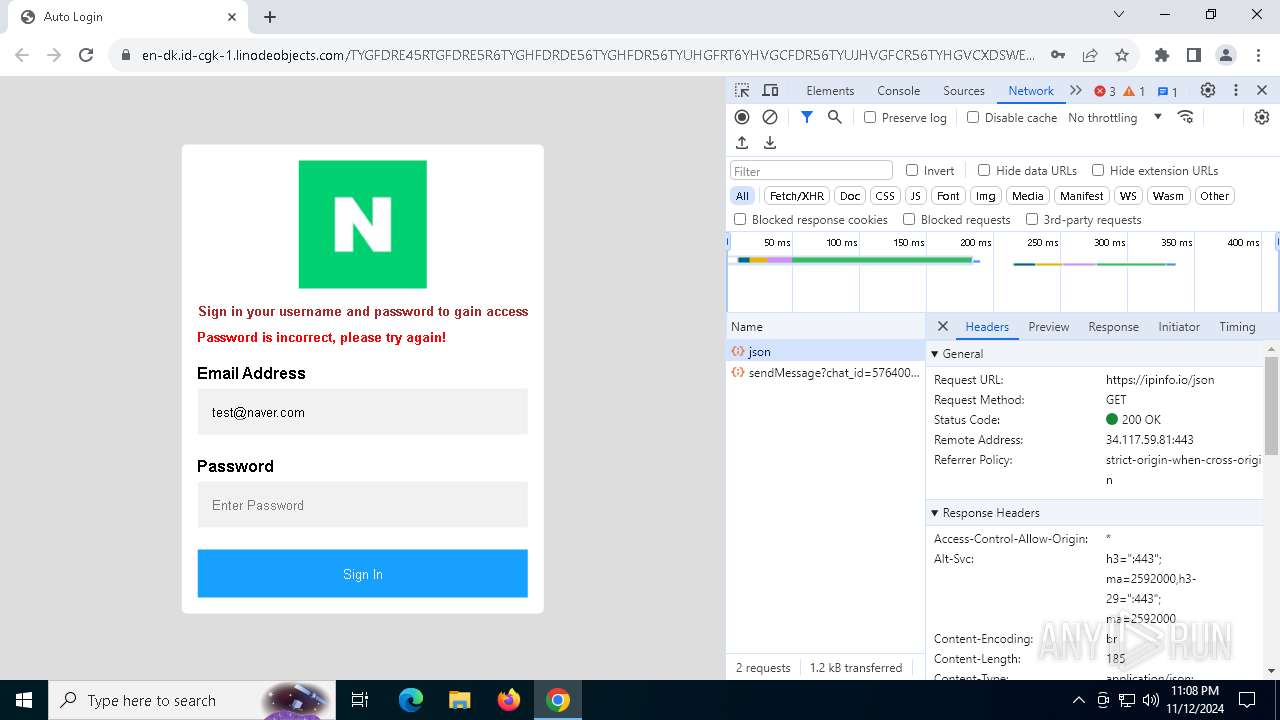The width and height of the screenshot is (1280, 720).
Task: Clear the network log
Action: pos(770,117)
